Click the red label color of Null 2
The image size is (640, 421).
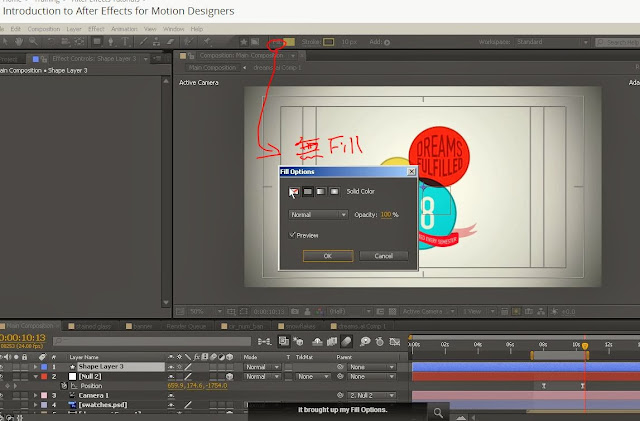(x=44, y=376)
